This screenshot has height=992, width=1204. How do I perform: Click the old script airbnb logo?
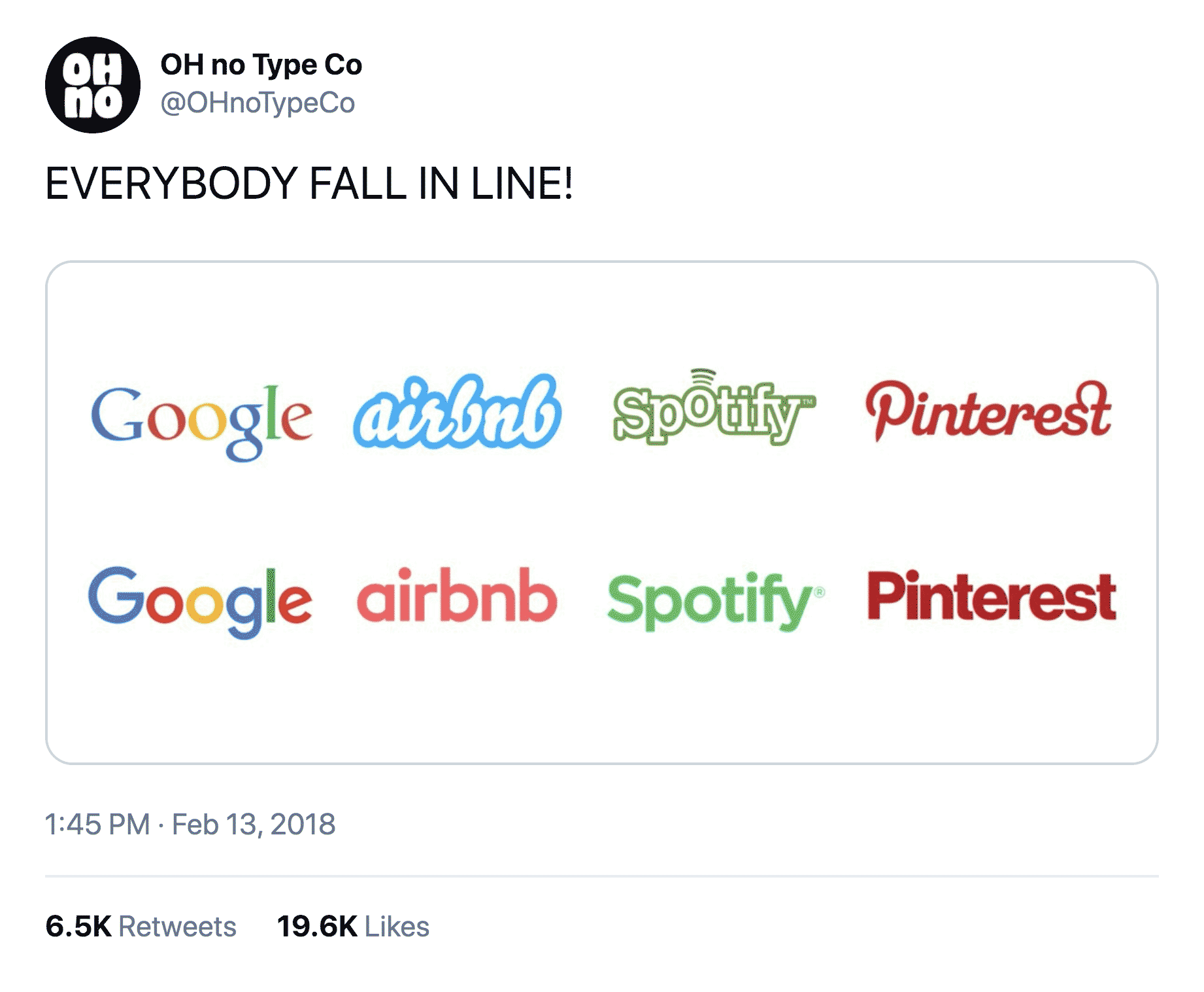pos(457,412)
